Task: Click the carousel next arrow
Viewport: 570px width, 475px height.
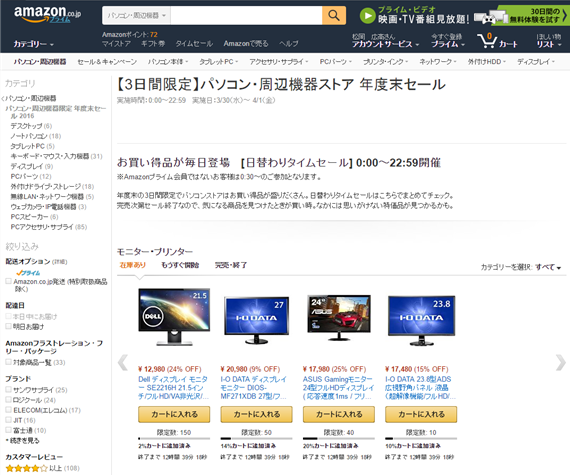Action: [x=561, y=362]
